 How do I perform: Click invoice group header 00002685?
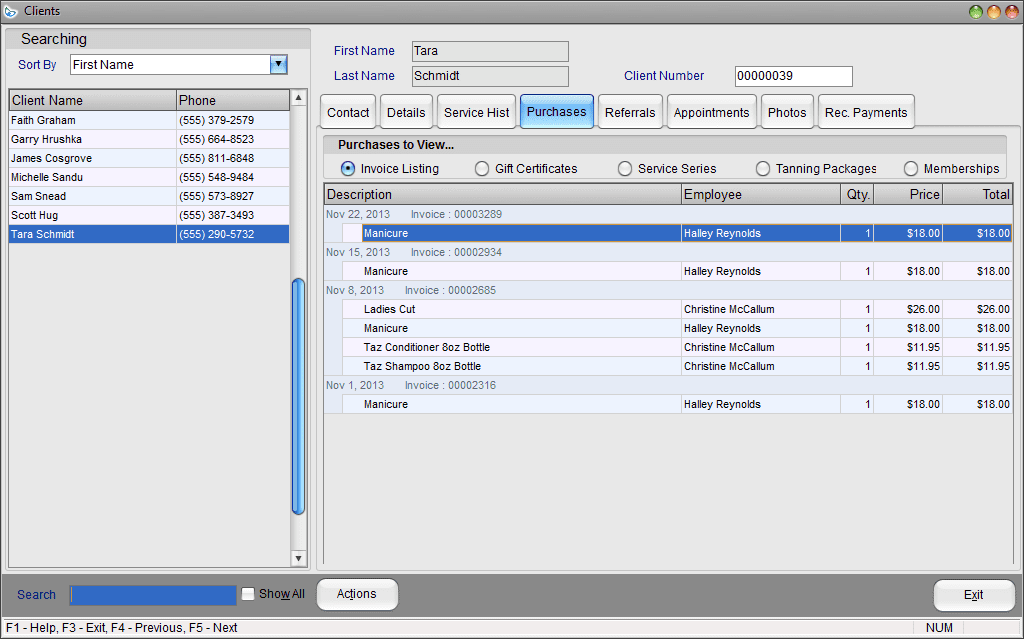click(x=668, y=290)
